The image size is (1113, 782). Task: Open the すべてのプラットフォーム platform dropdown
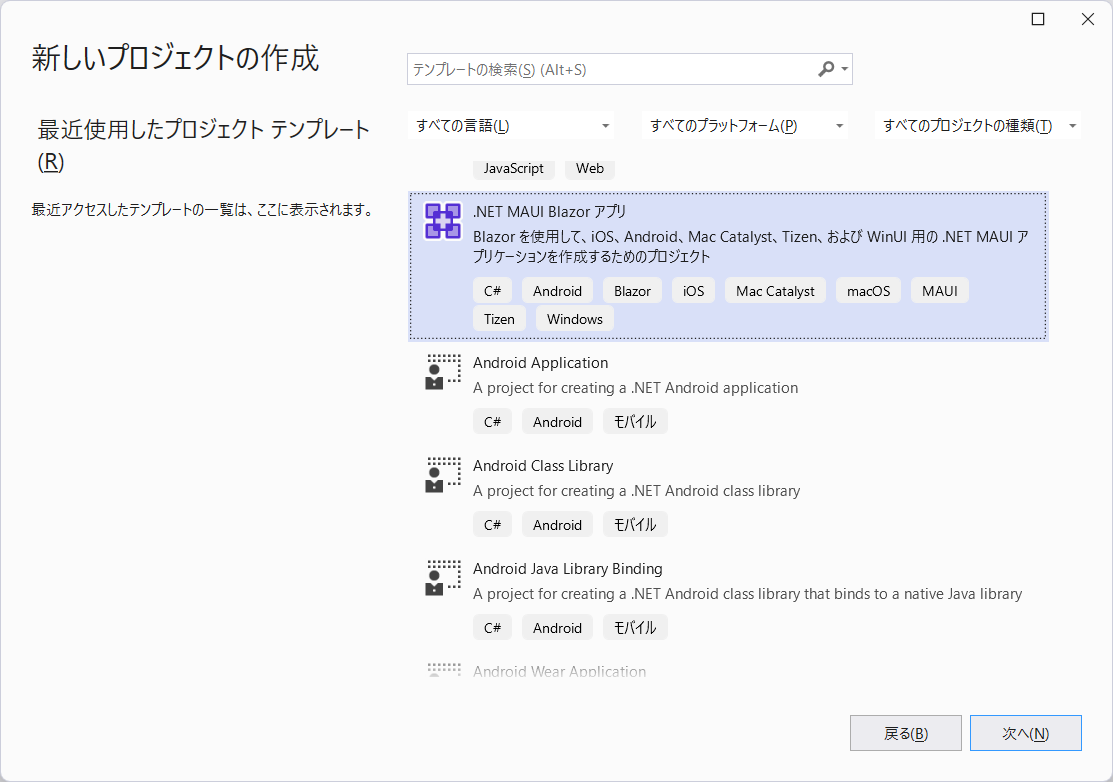pos(745,126)
